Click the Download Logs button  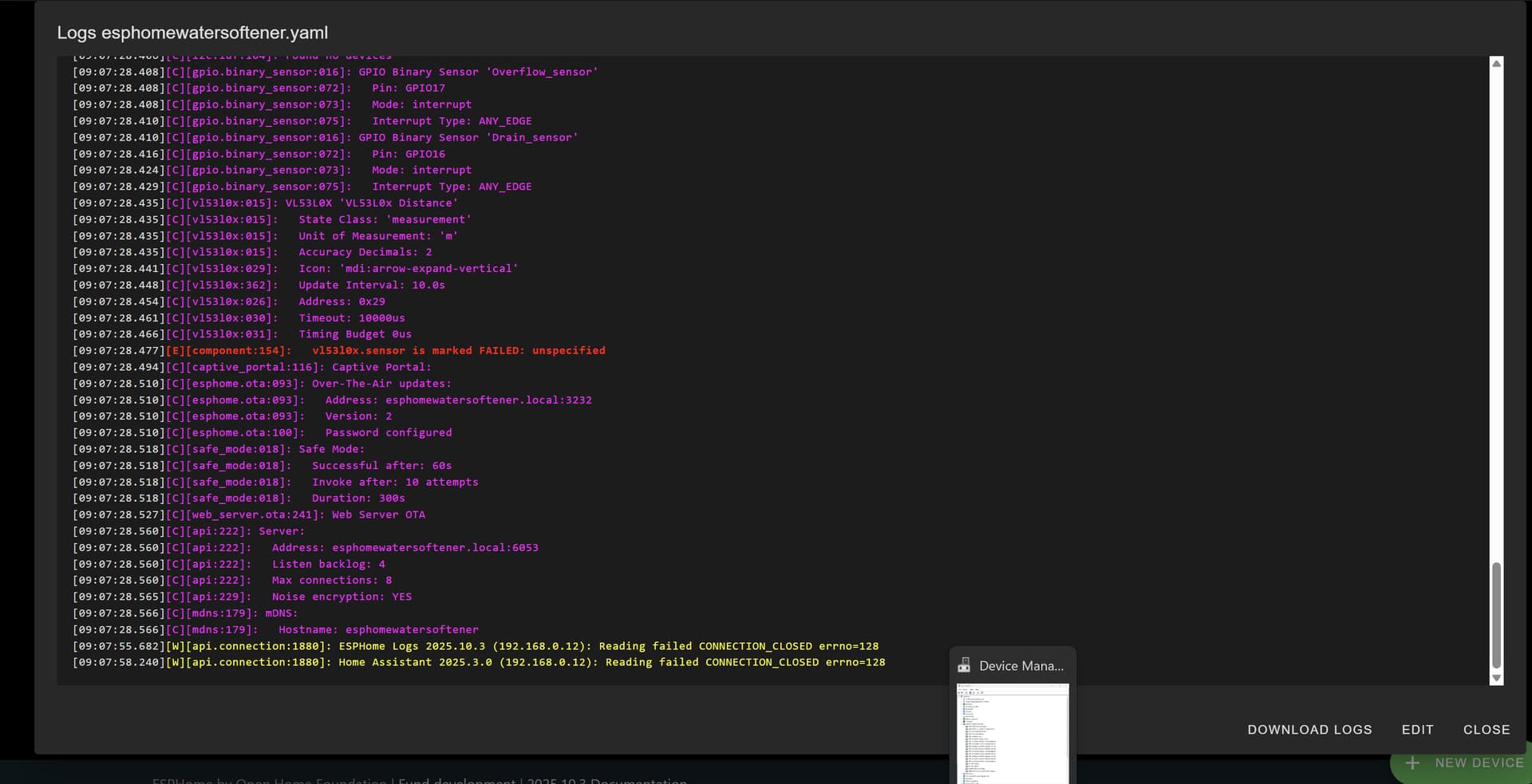1309,729
